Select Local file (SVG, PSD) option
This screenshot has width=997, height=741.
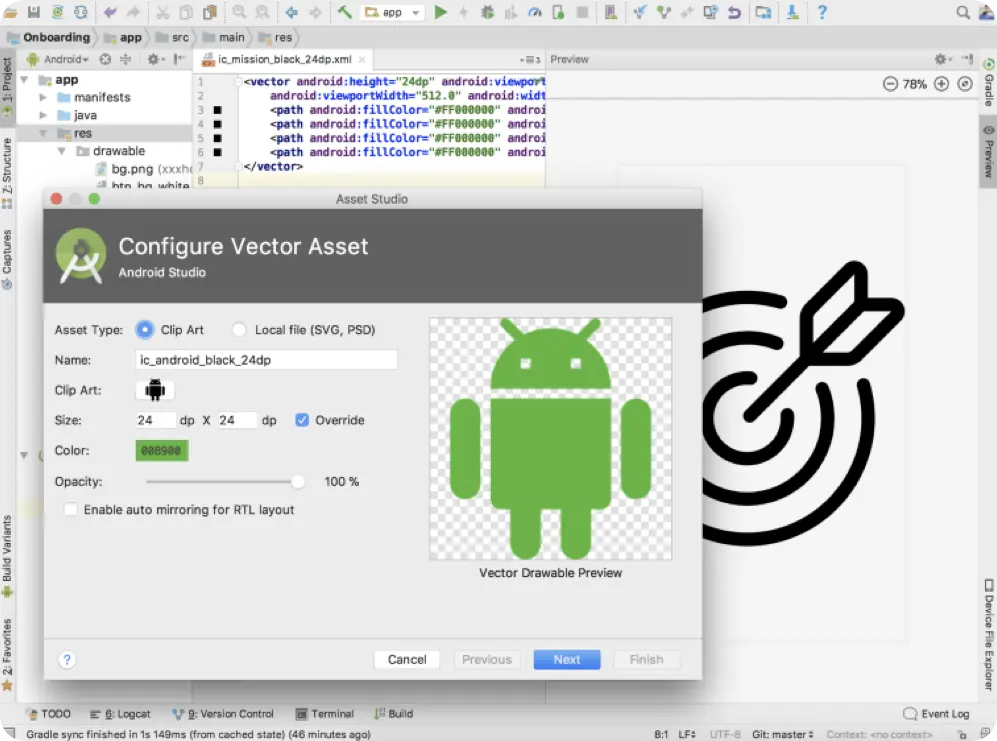[239, 329]
